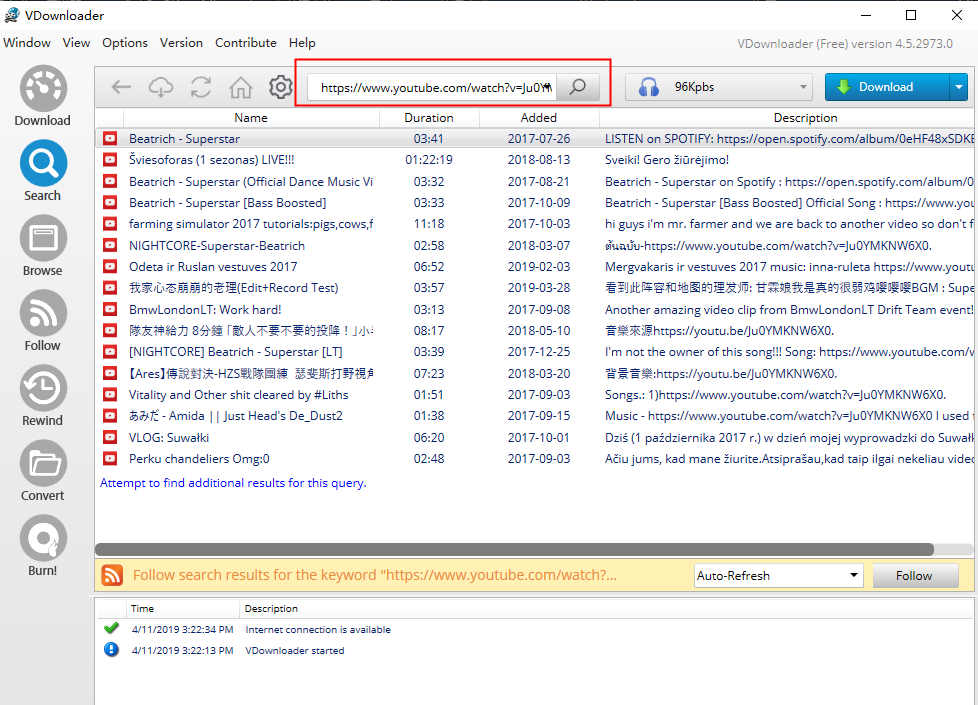978x705 pixels.
Task: Open the Contribute menu
Action: (246, 43)
